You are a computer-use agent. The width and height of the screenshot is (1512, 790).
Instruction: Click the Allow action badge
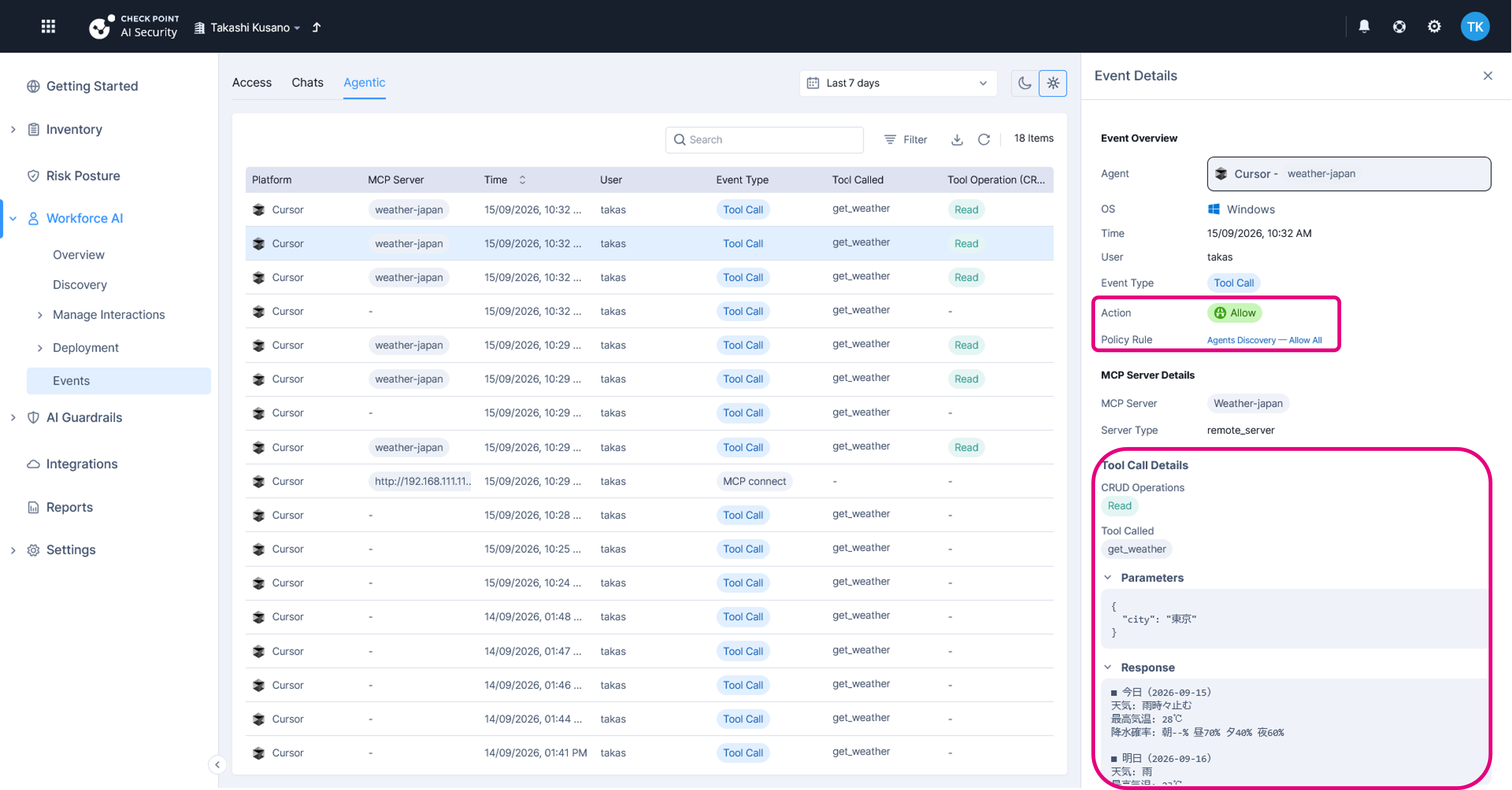[1234, 313]
